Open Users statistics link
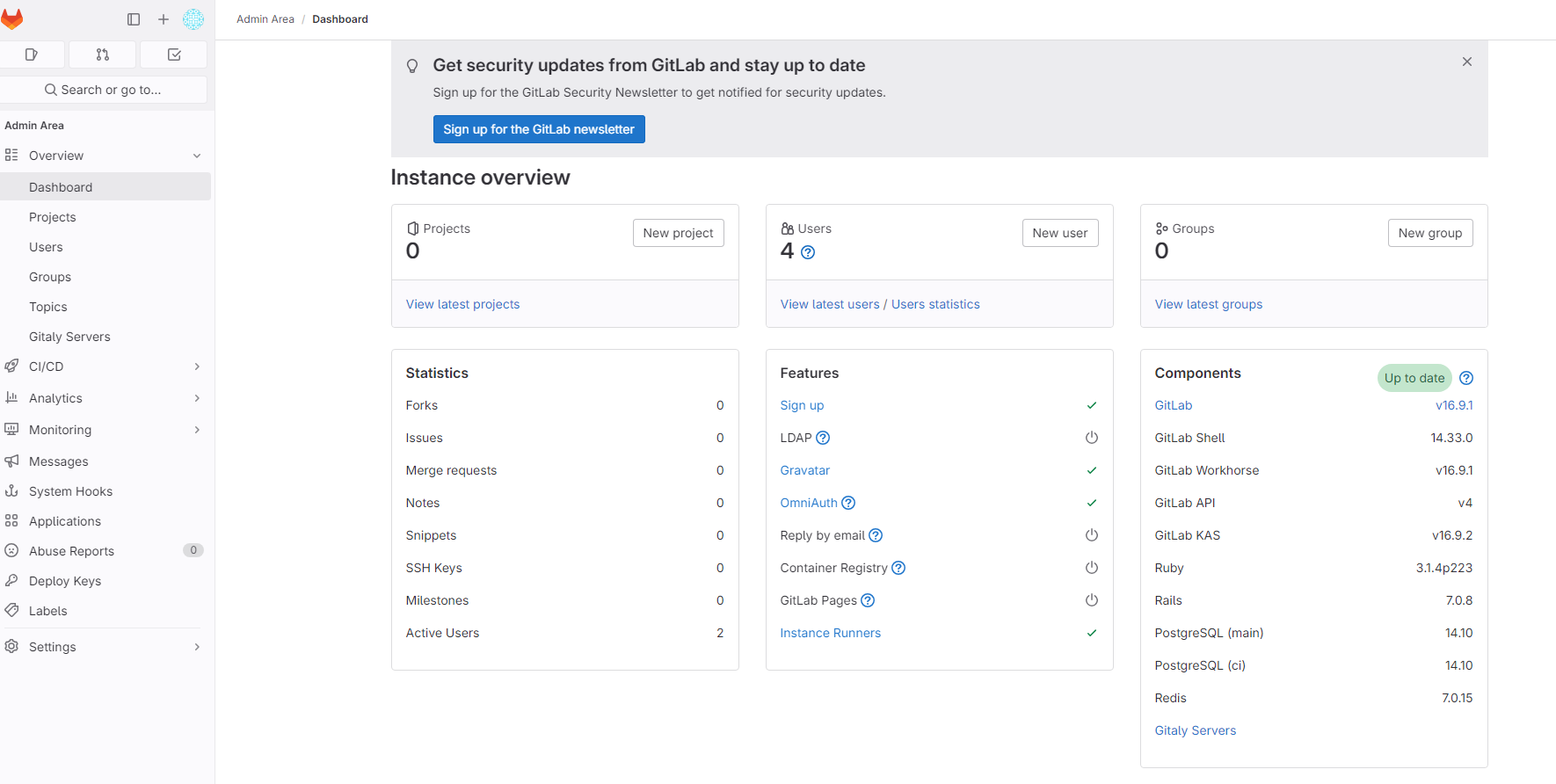This screenshot has width=1556, height=784. (935, 304)
